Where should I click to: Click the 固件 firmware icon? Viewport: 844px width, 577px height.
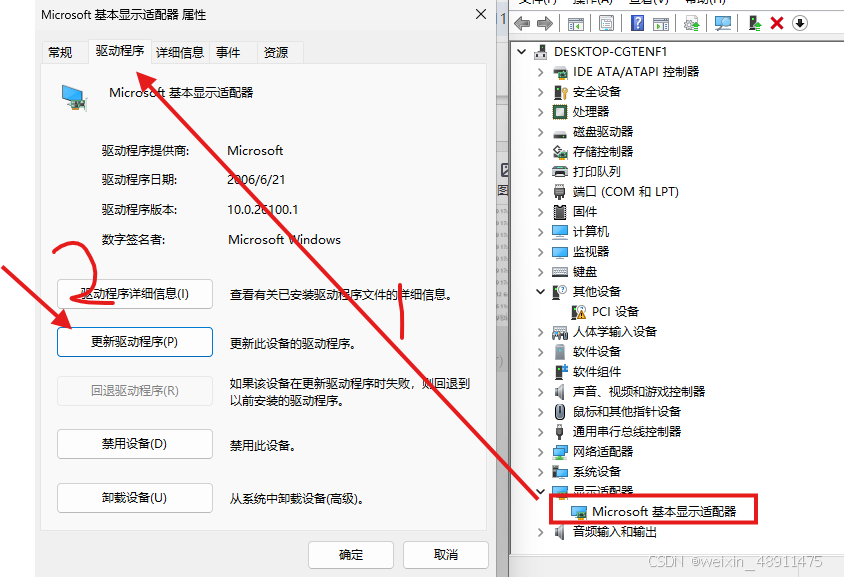560,212
